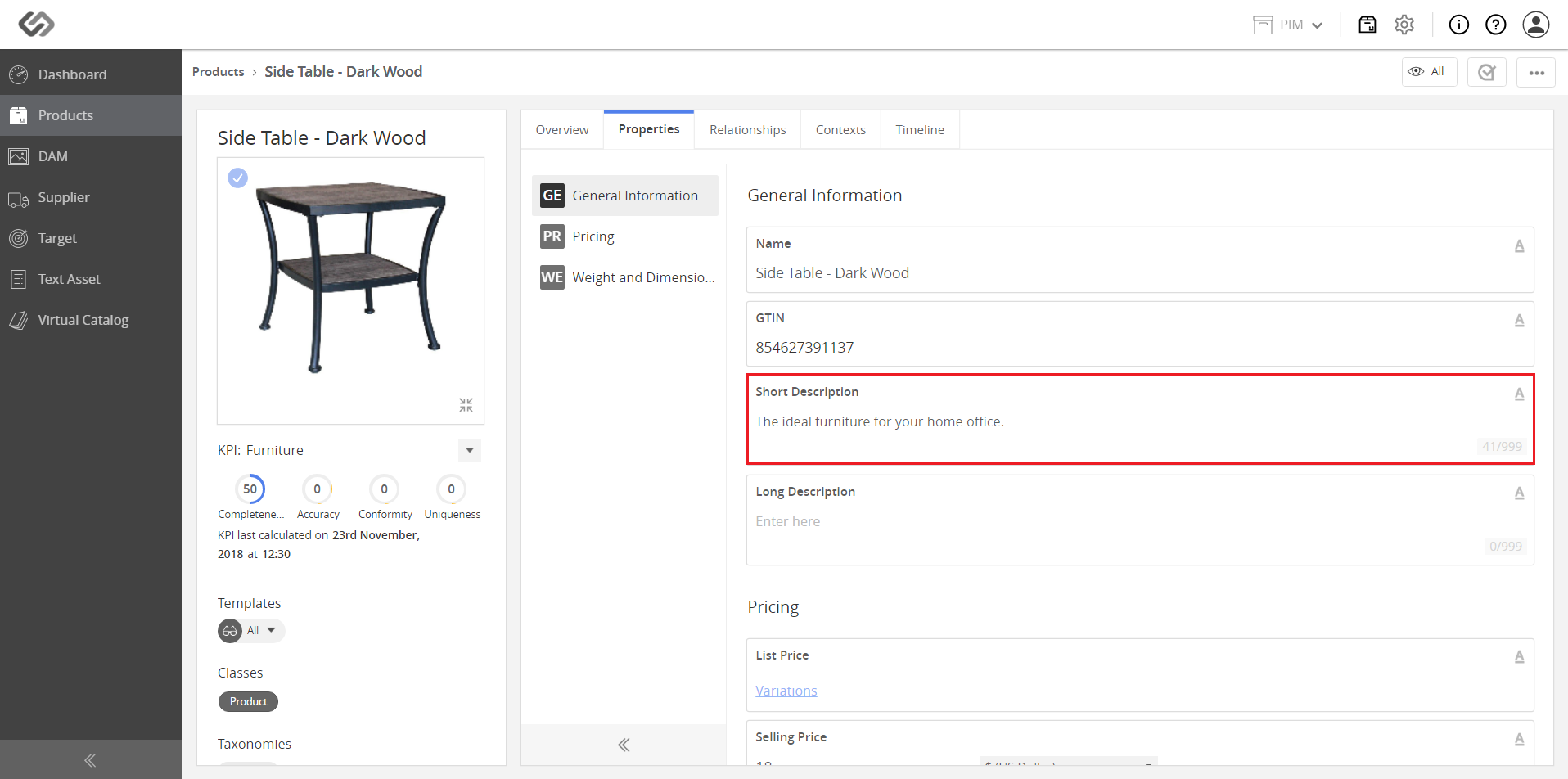The image size is (1568, 779).
Task: Open help question mark icon
Action: (x=1496, y=25)
